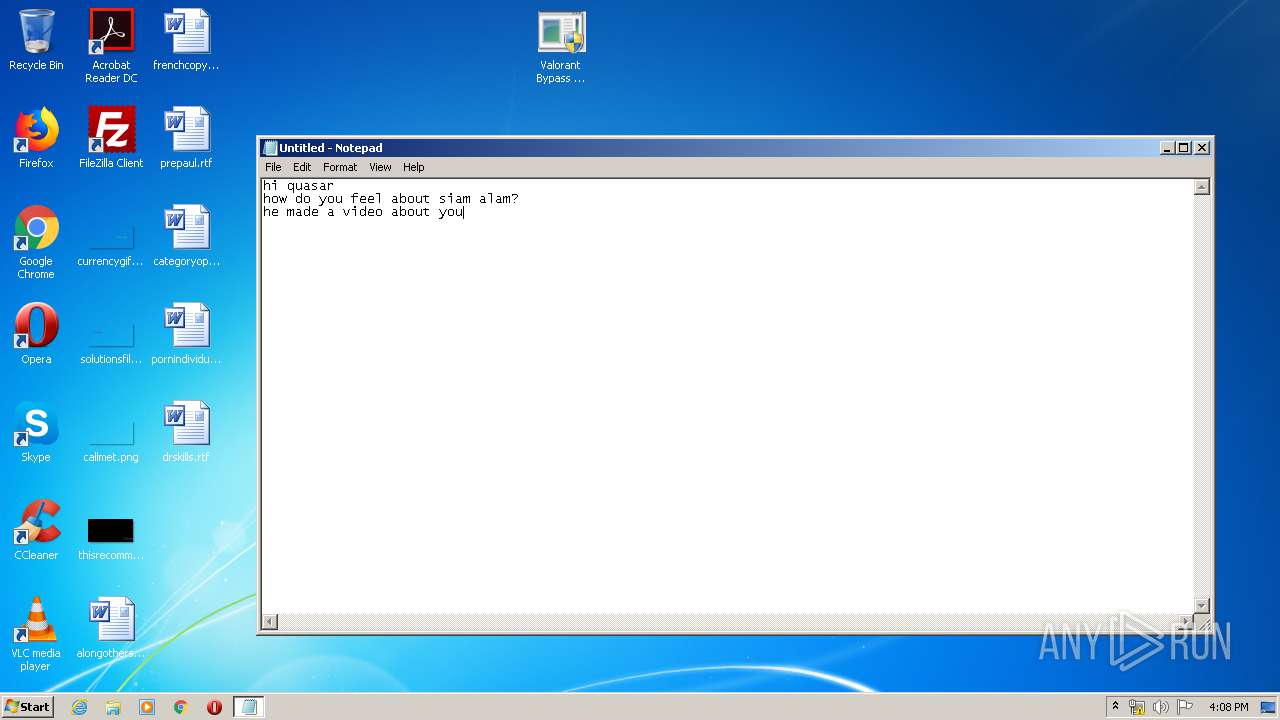This screenshot has width=1280, height=720.
Task: Click Notepad vertical scrollbar down arrow
Action: point(1202,606)
